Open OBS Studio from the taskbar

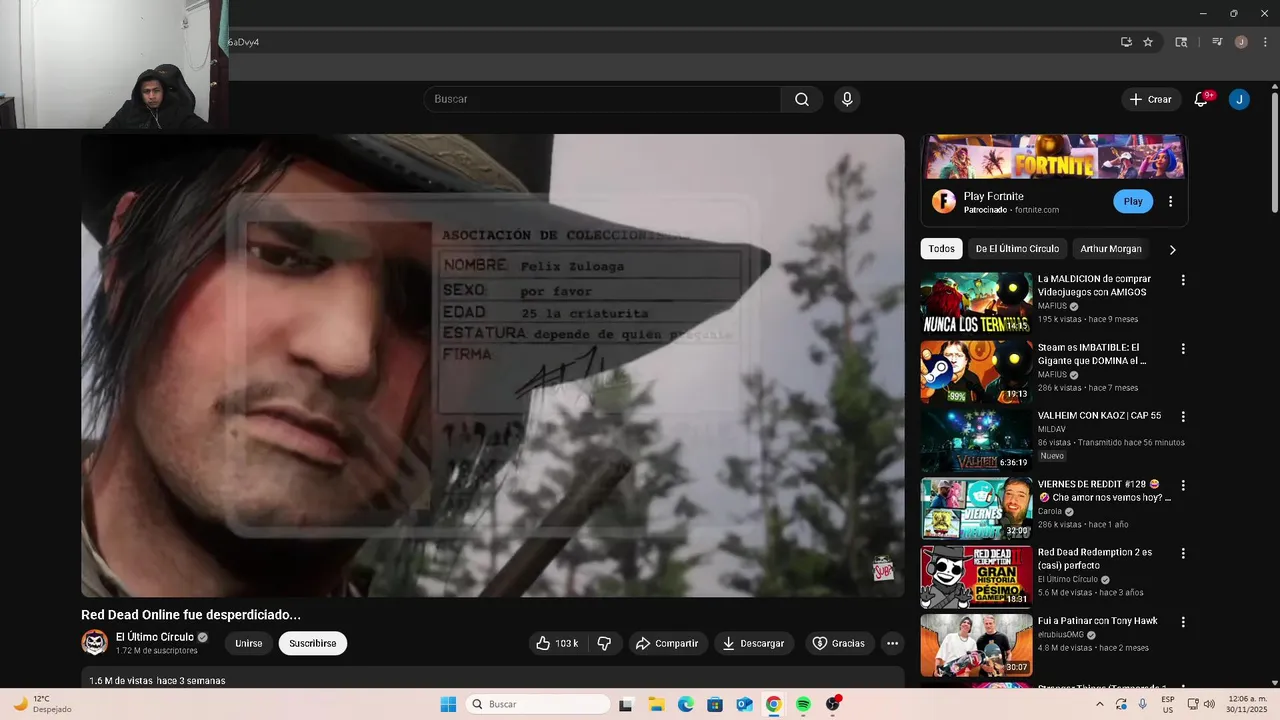pyautogui.click(x=833, y=704)
